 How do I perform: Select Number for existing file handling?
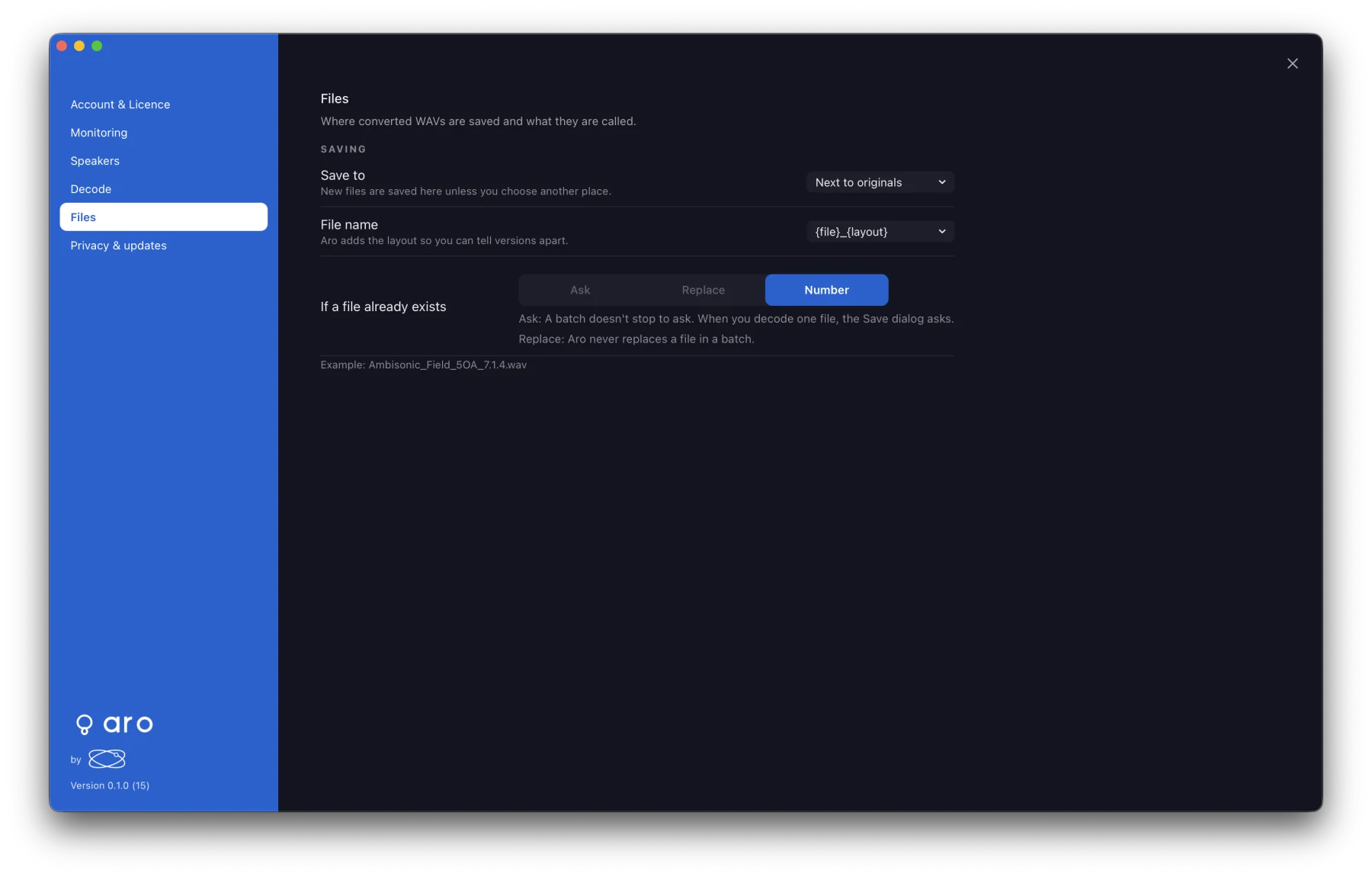[x=826, y=290]
